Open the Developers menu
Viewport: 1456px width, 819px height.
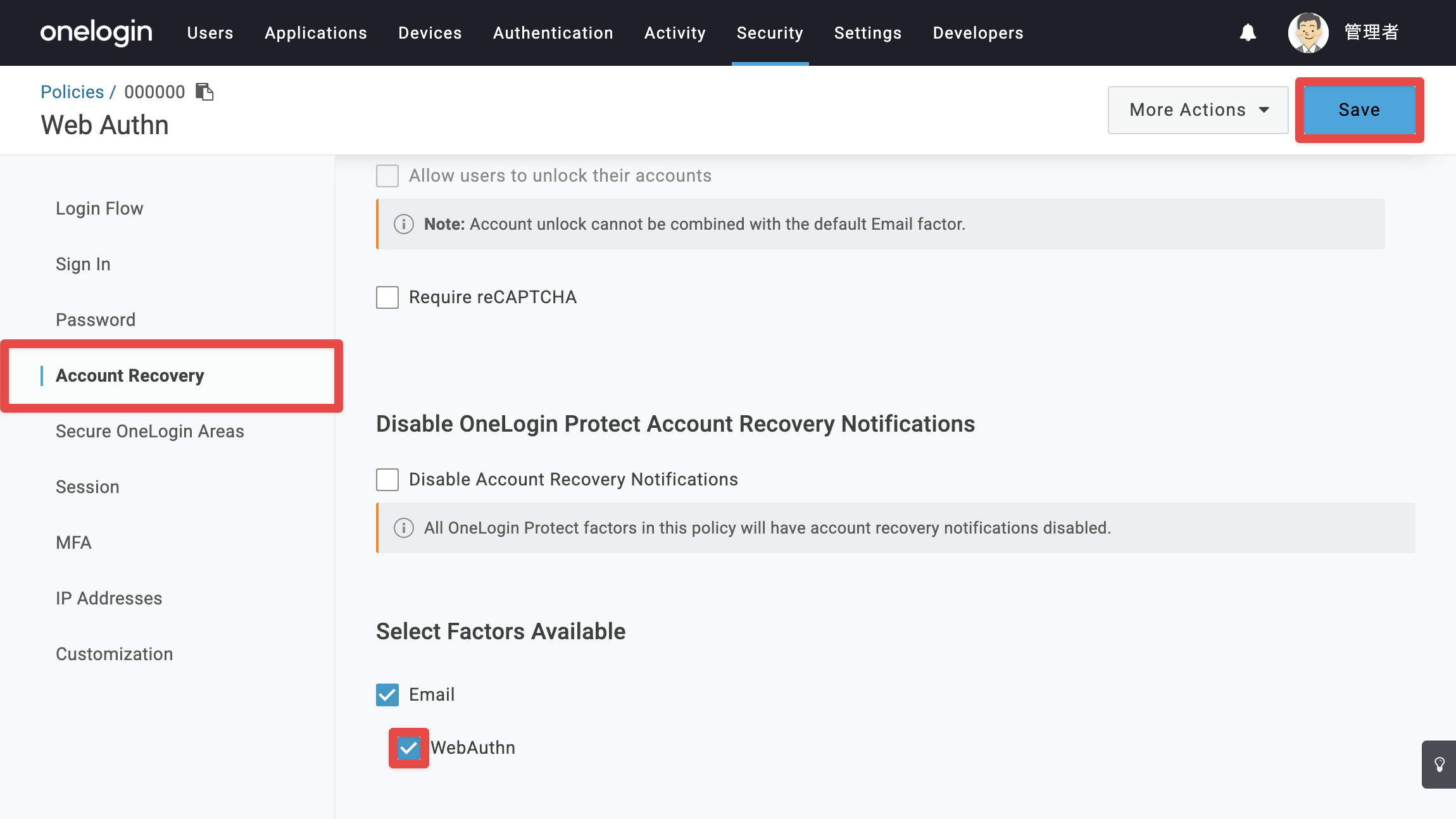(x=978, y=33)
